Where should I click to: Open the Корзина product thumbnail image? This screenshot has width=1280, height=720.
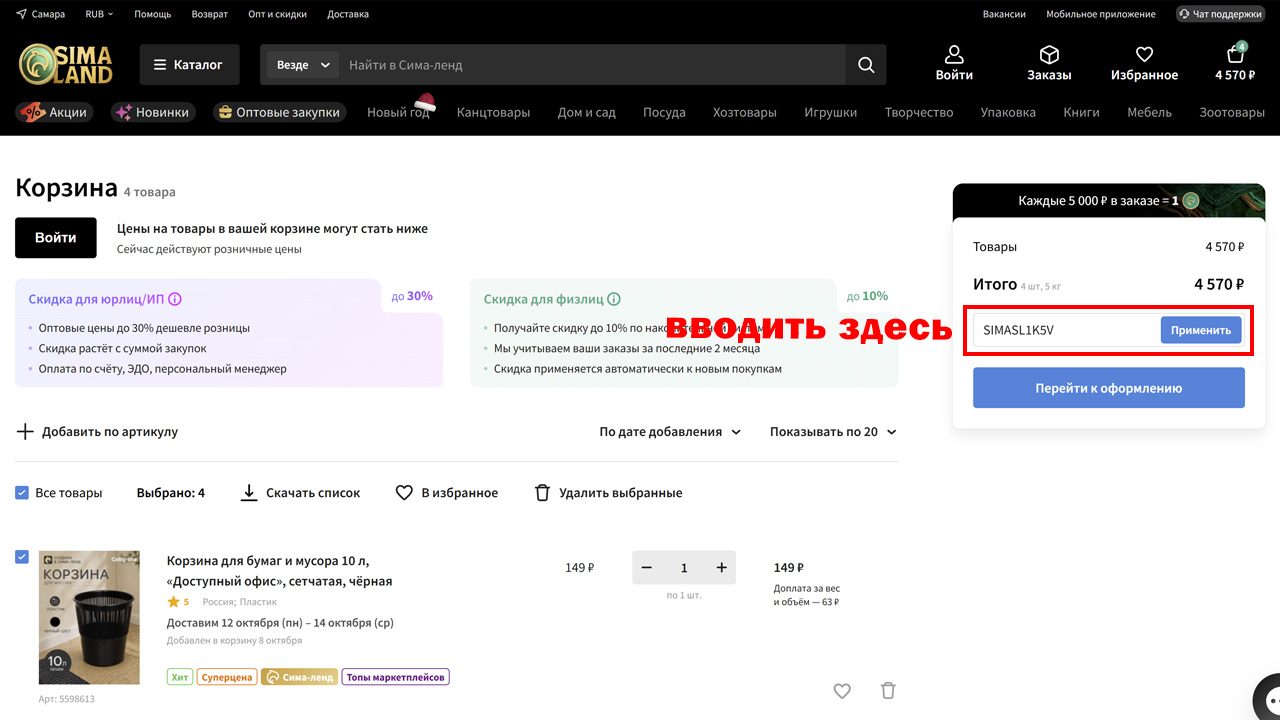coord(89,617)
